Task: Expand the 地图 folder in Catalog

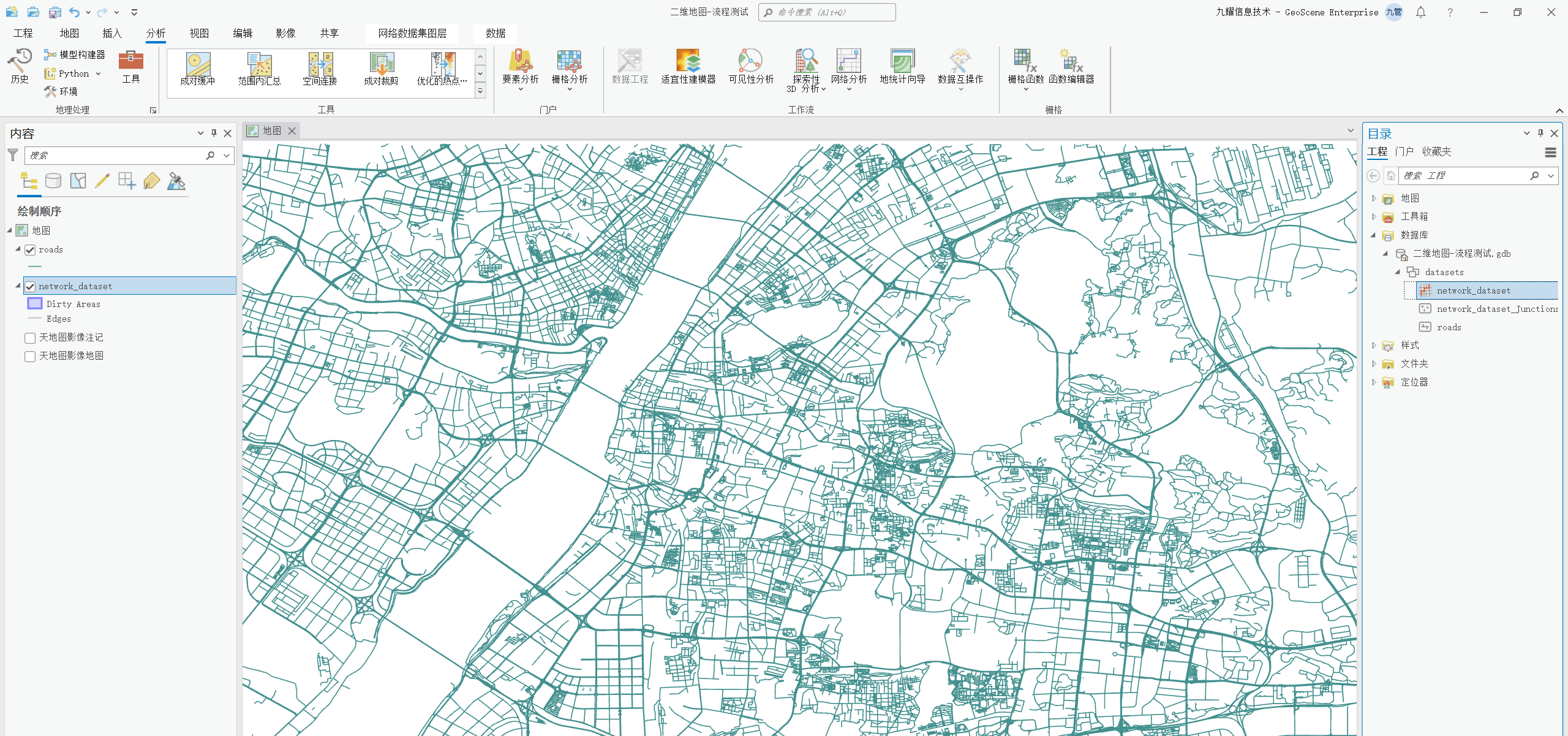Action: (1374, 199)
